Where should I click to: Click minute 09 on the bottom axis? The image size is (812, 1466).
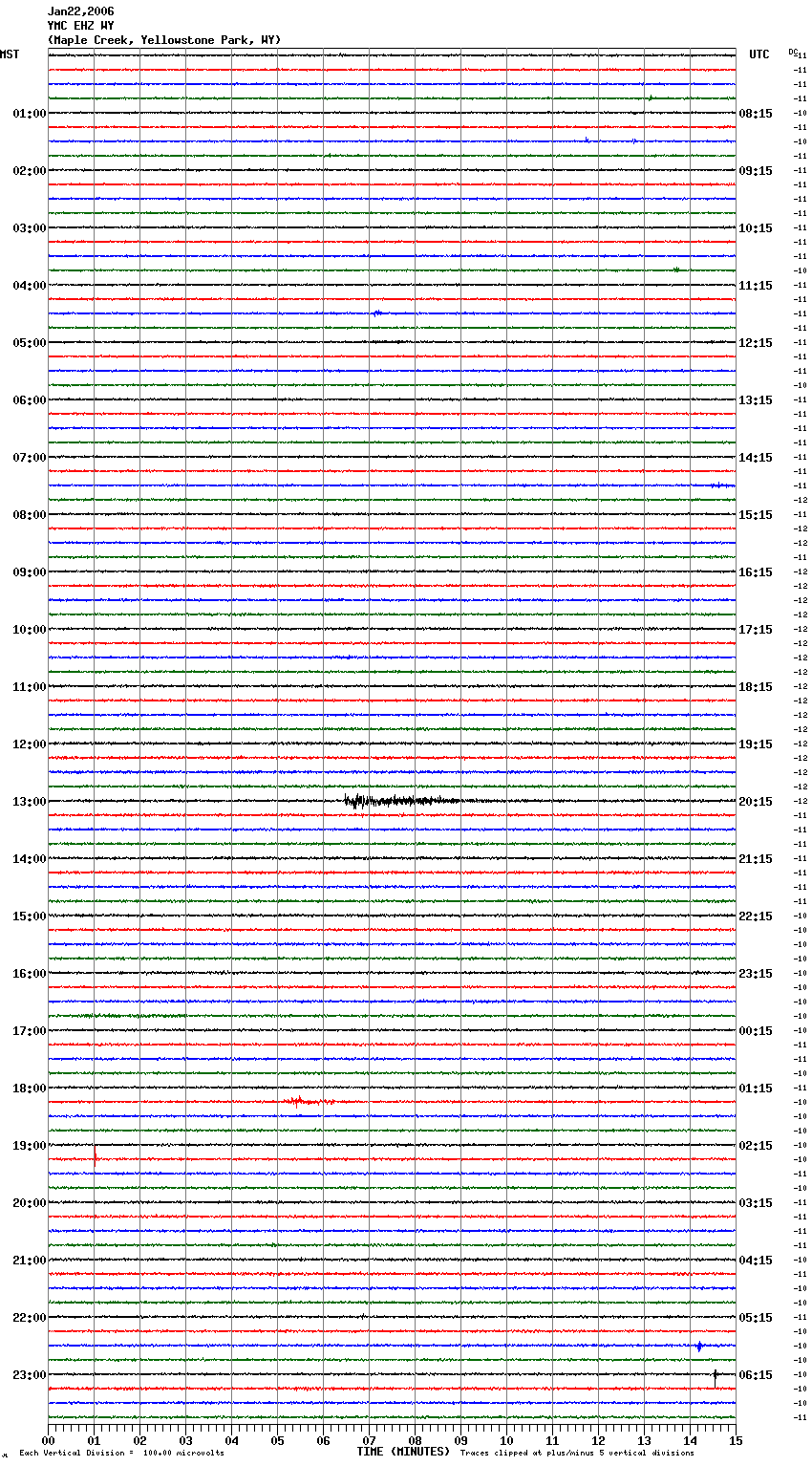coord(460,1440)
